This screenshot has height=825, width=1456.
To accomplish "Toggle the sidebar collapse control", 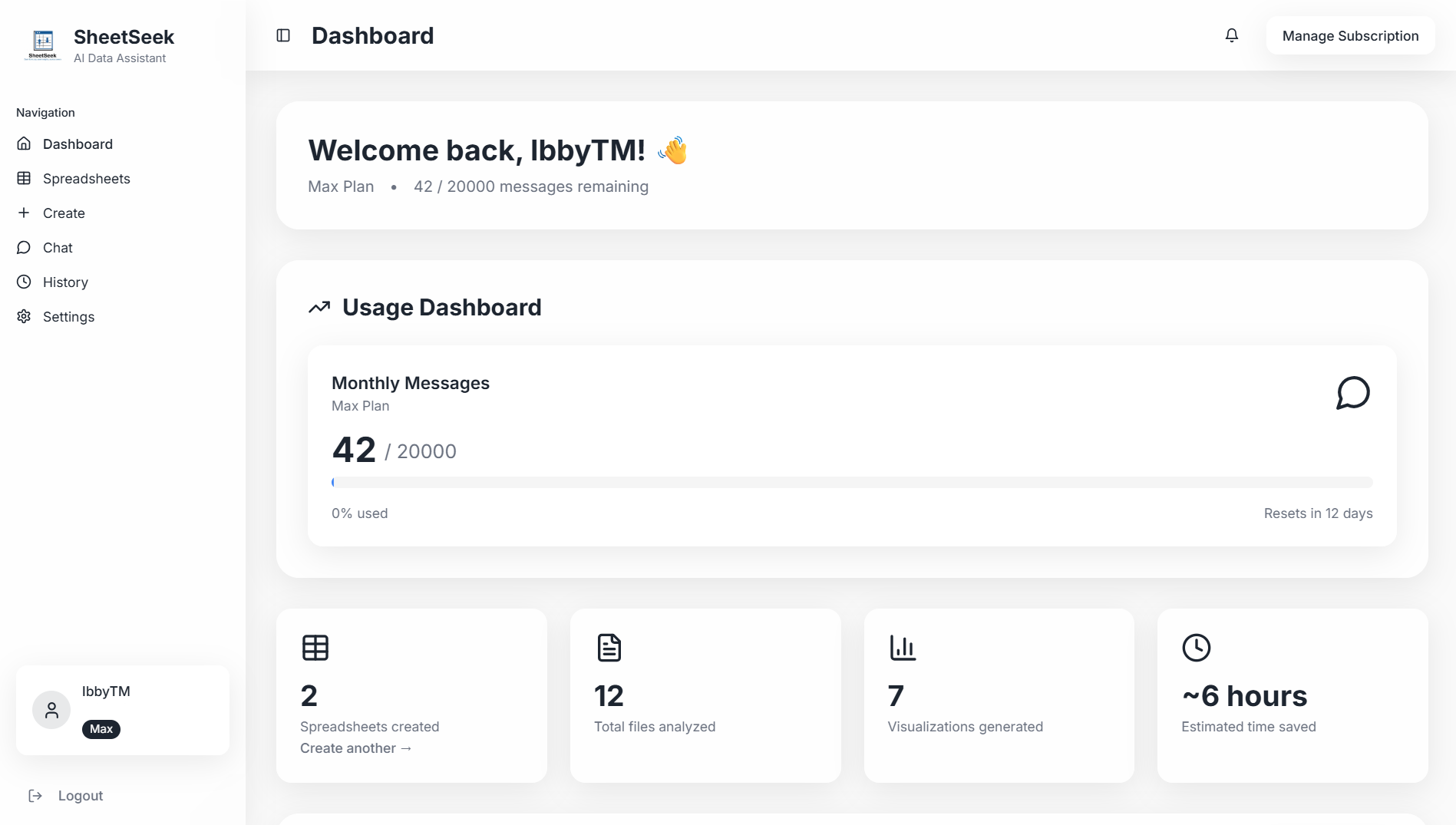I will click(x=283, y=35).
